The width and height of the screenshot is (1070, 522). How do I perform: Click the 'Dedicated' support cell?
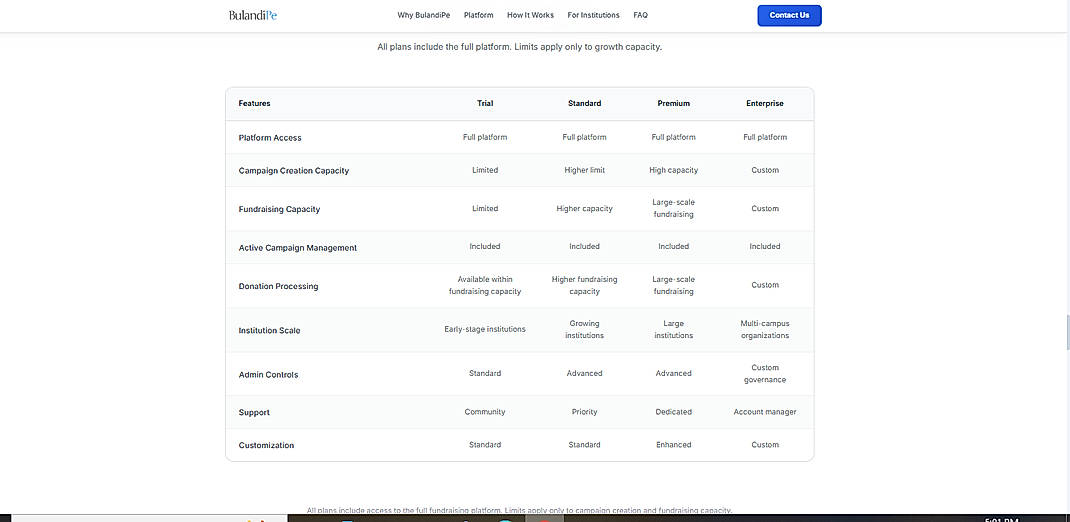point(674,412)
